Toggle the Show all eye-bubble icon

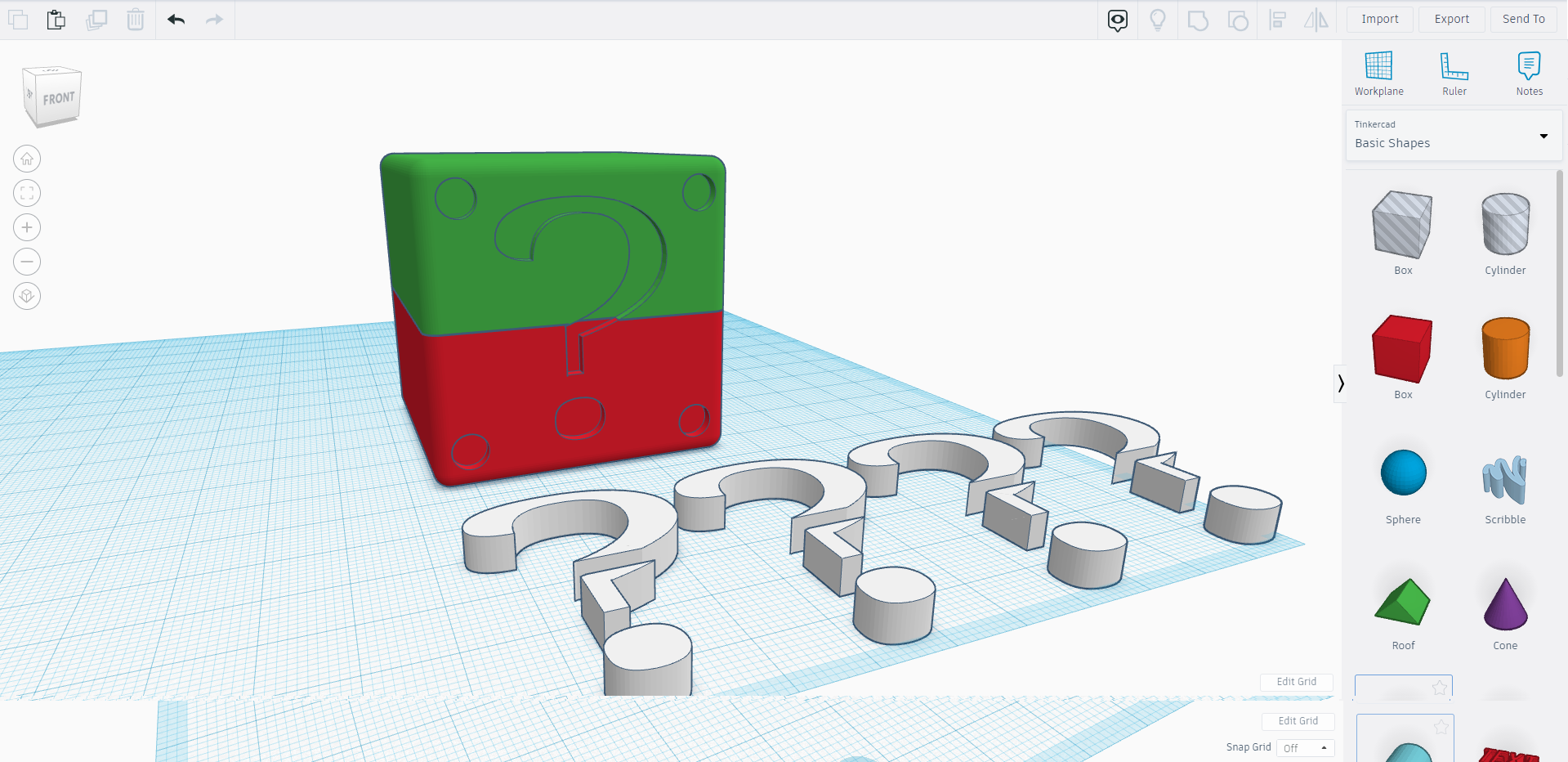(1118, 20)
